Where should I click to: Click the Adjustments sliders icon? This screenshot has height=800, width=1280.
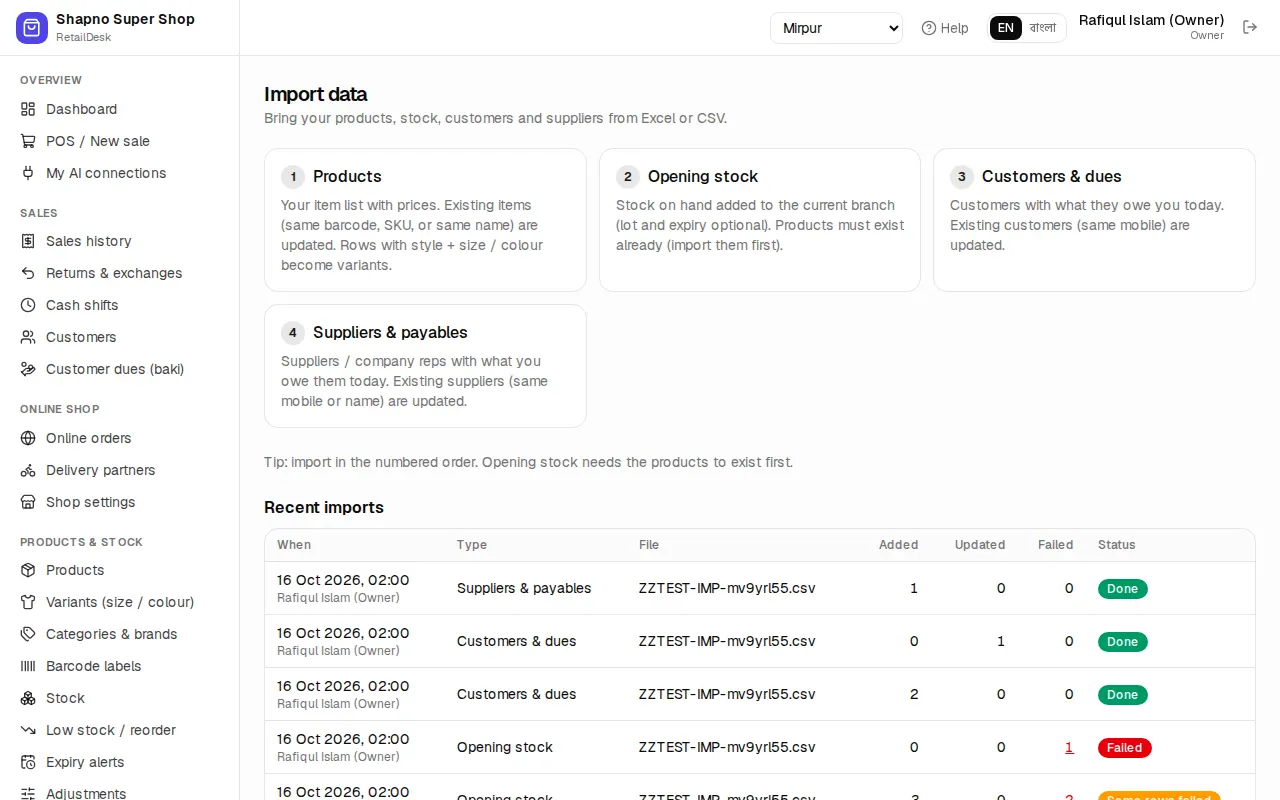[x=28, y=794]
